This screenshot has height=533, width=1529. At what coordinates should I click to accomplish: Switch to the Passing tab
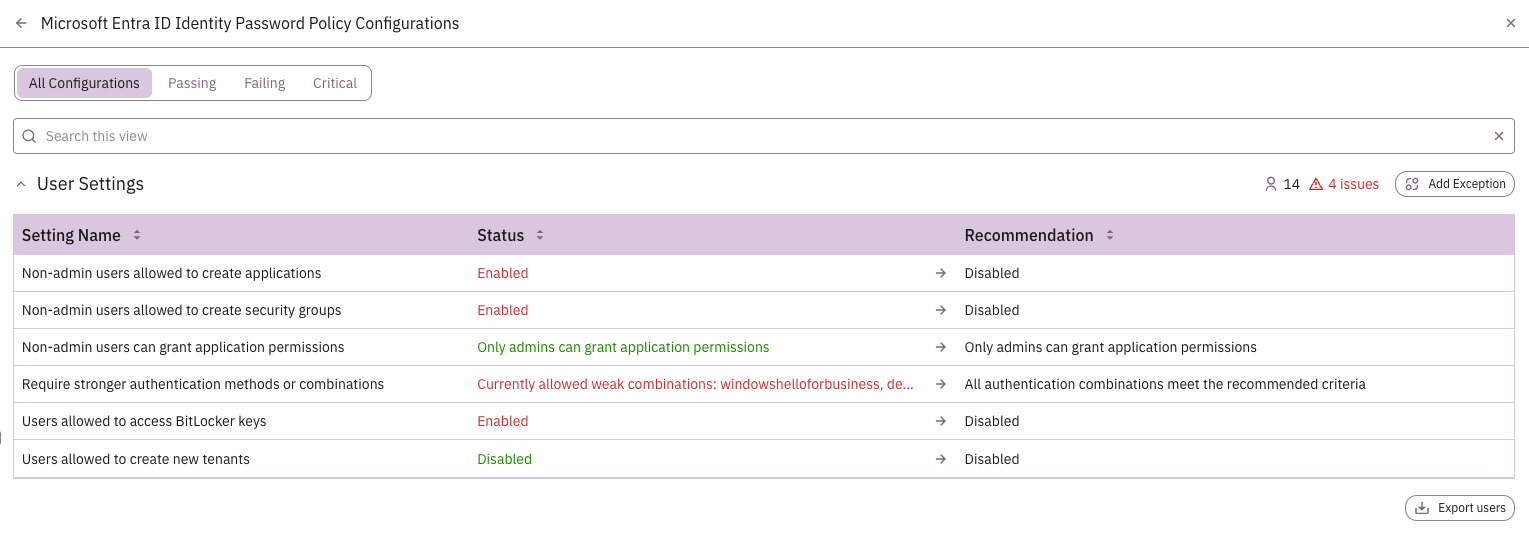[x=192, y=83]
